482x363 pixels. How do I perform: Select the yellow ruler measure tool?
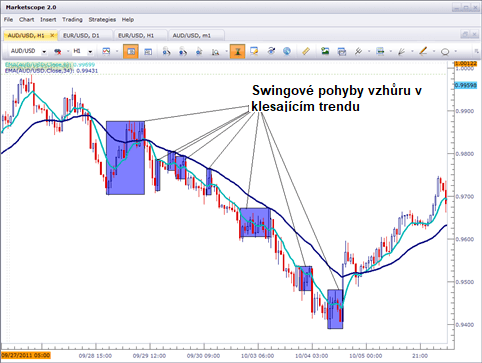pyautogui.click(x=306, y=51)
